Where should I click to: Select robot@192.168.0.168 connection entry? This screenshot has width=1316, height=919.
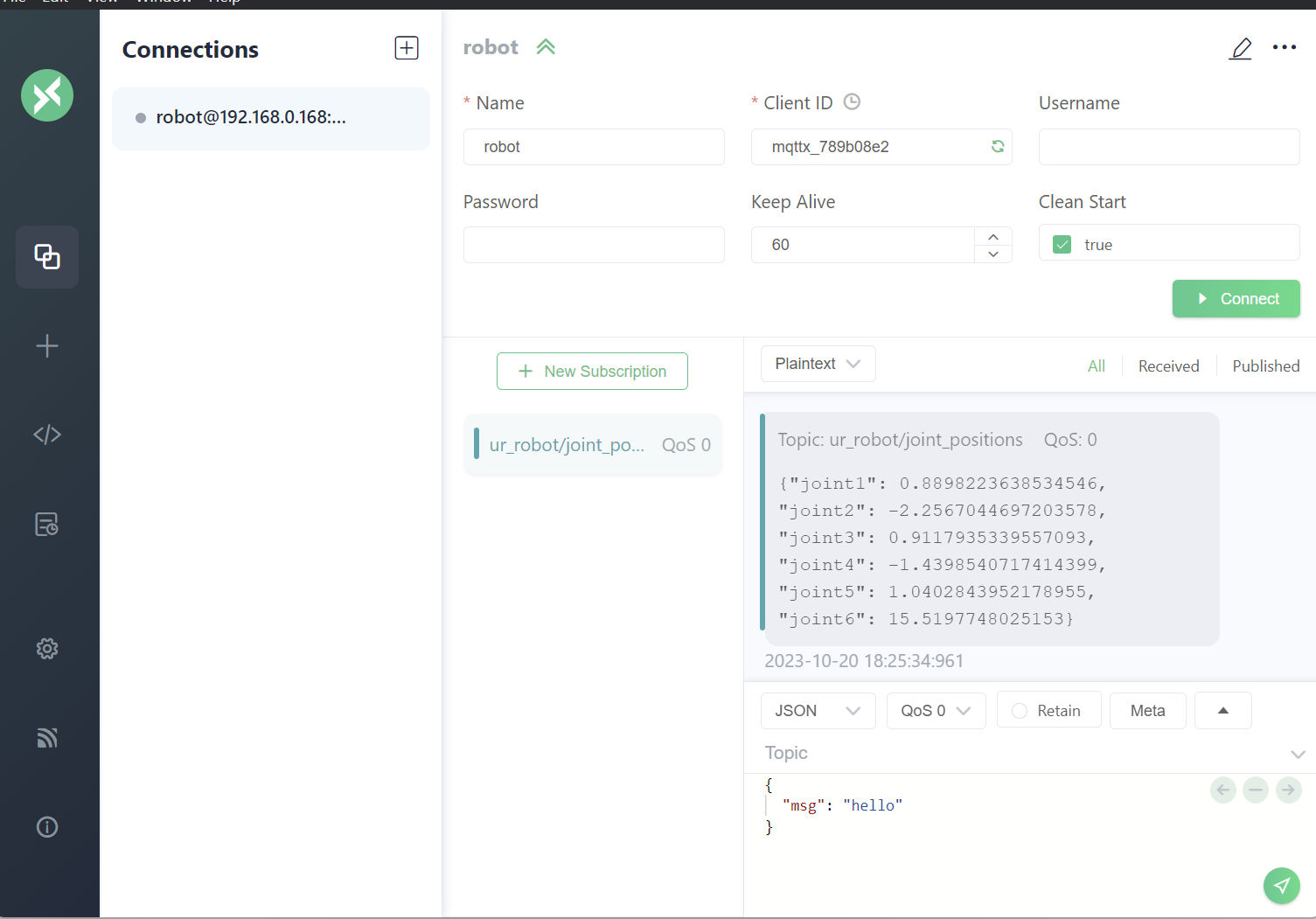click(x=271, y=118)
